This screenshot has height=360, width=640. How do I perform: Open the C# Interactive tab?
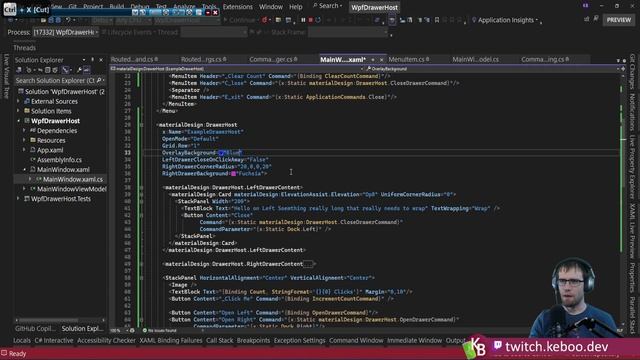tap(53, 340)
